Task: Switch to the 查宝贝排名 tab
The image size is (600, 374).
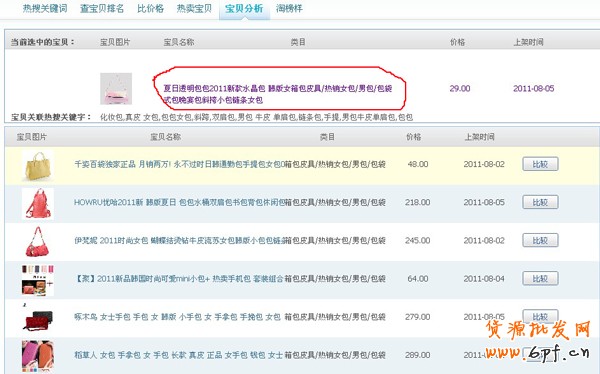Action: pyautogui.click(x=102, y=8)
